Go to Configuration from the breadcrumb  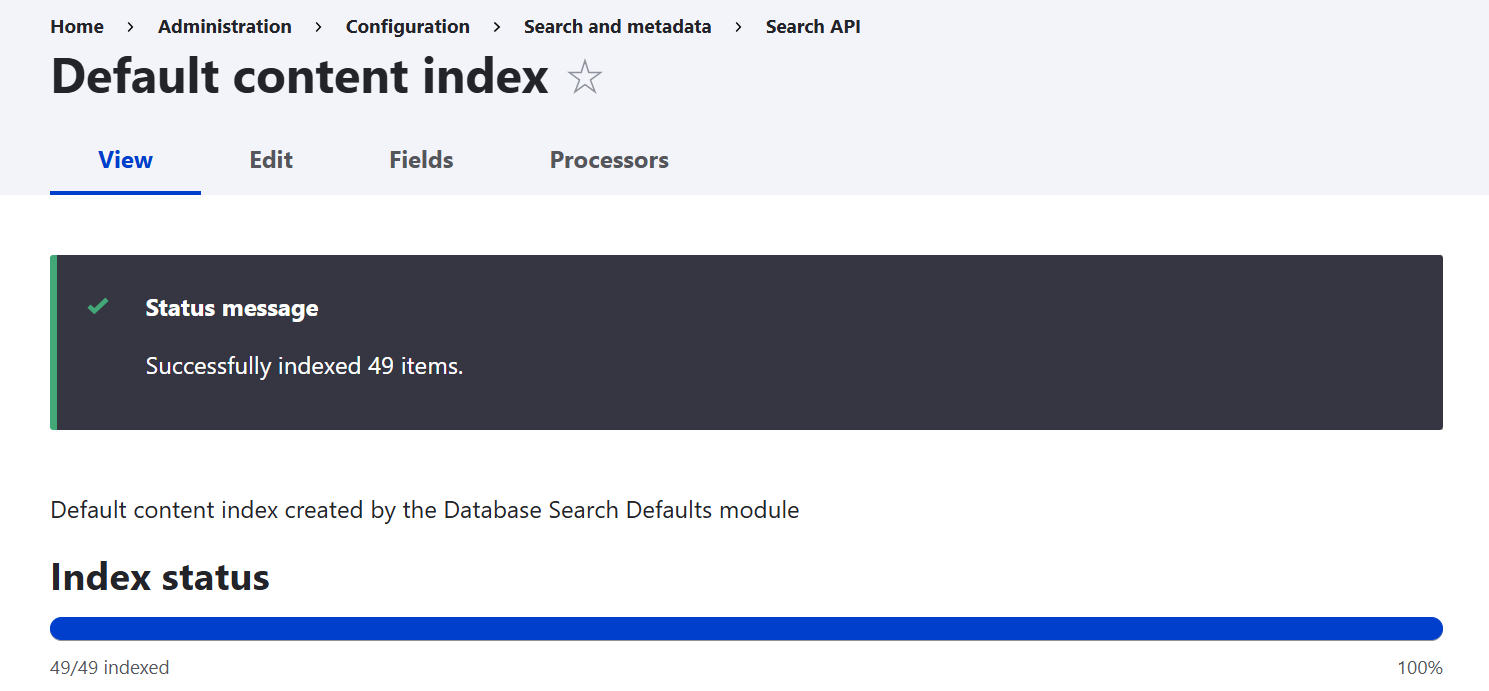click(x=407, y=27)
